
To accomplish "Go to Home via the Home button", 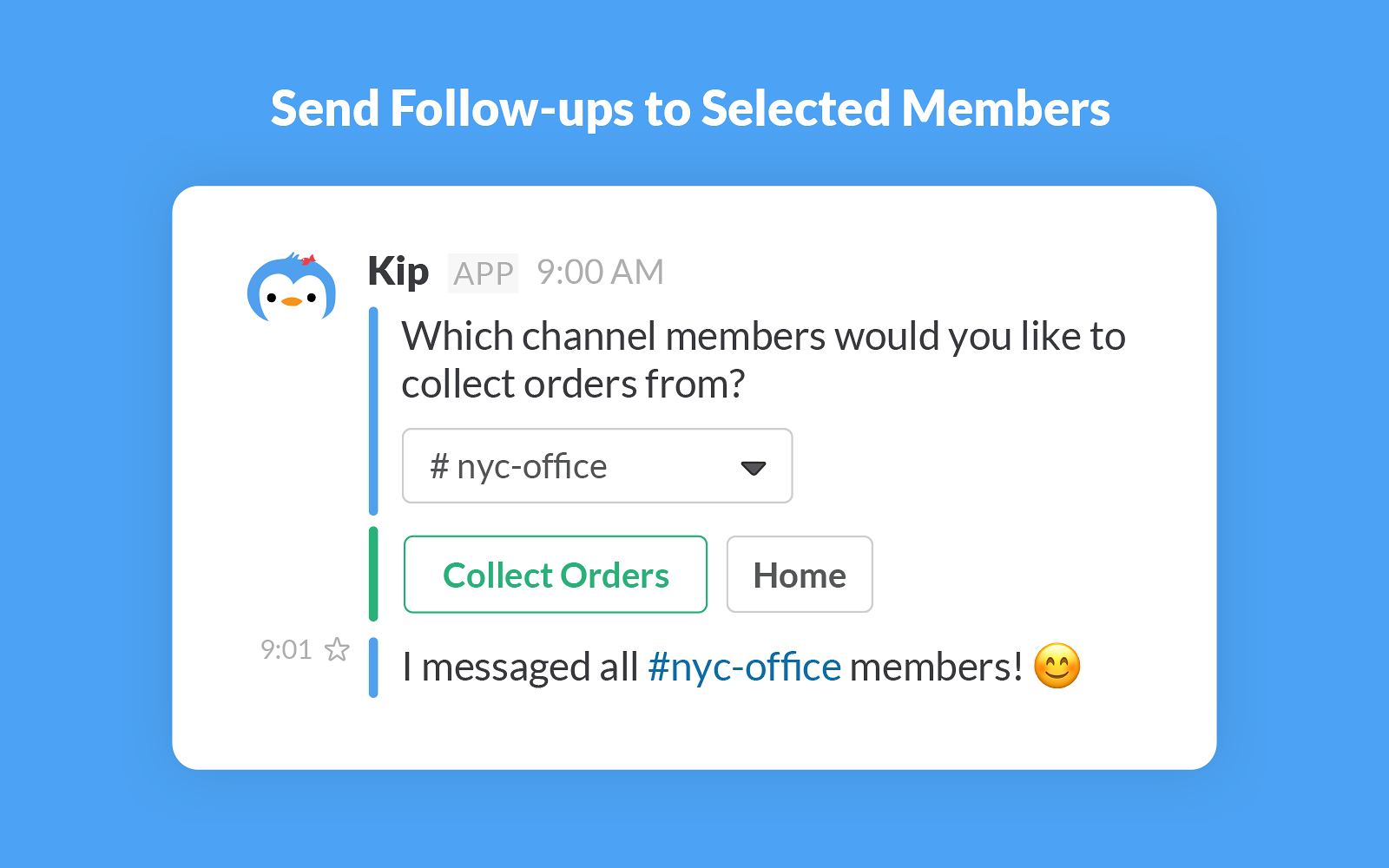I will coord(799,575).
